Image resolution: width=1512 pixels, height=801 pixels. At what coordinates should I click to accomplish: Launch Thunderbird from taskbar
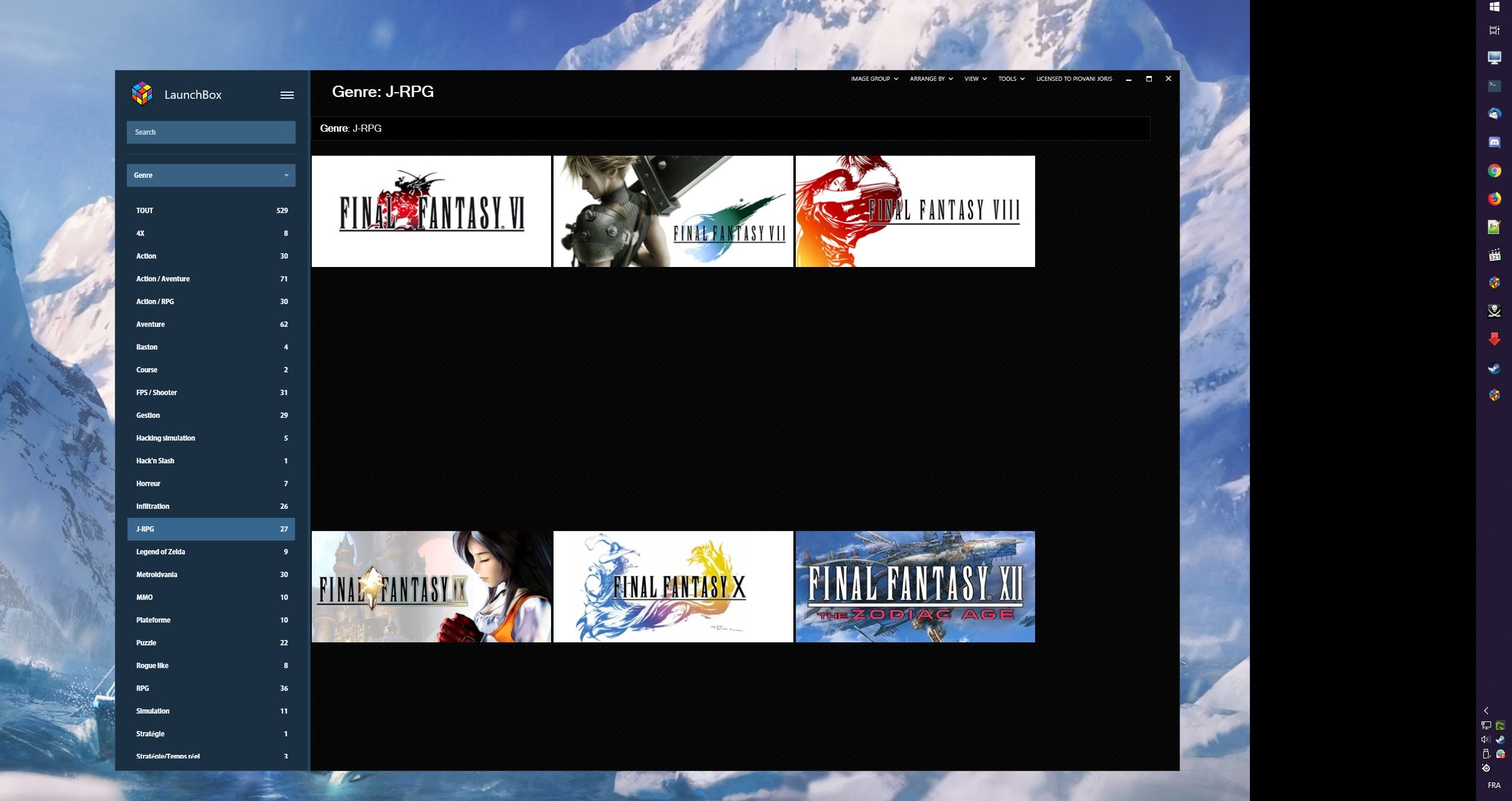pos(1494,114)
